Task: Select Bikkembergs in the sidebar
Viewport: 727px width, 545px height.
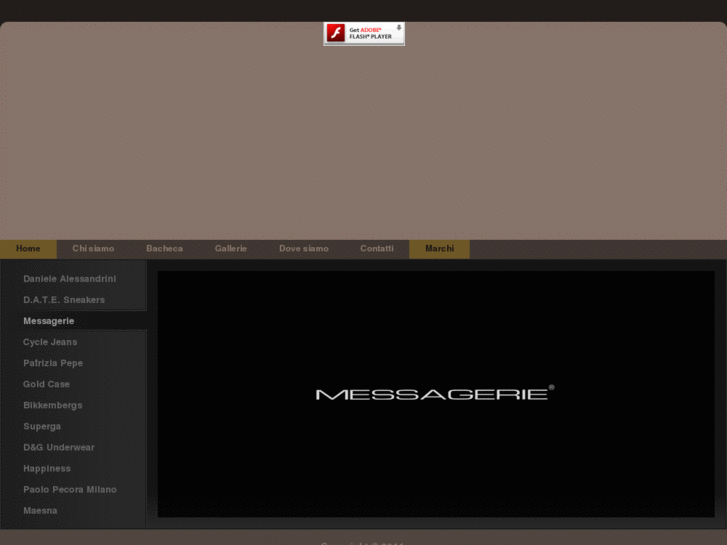Action: [x=53, y=405]
